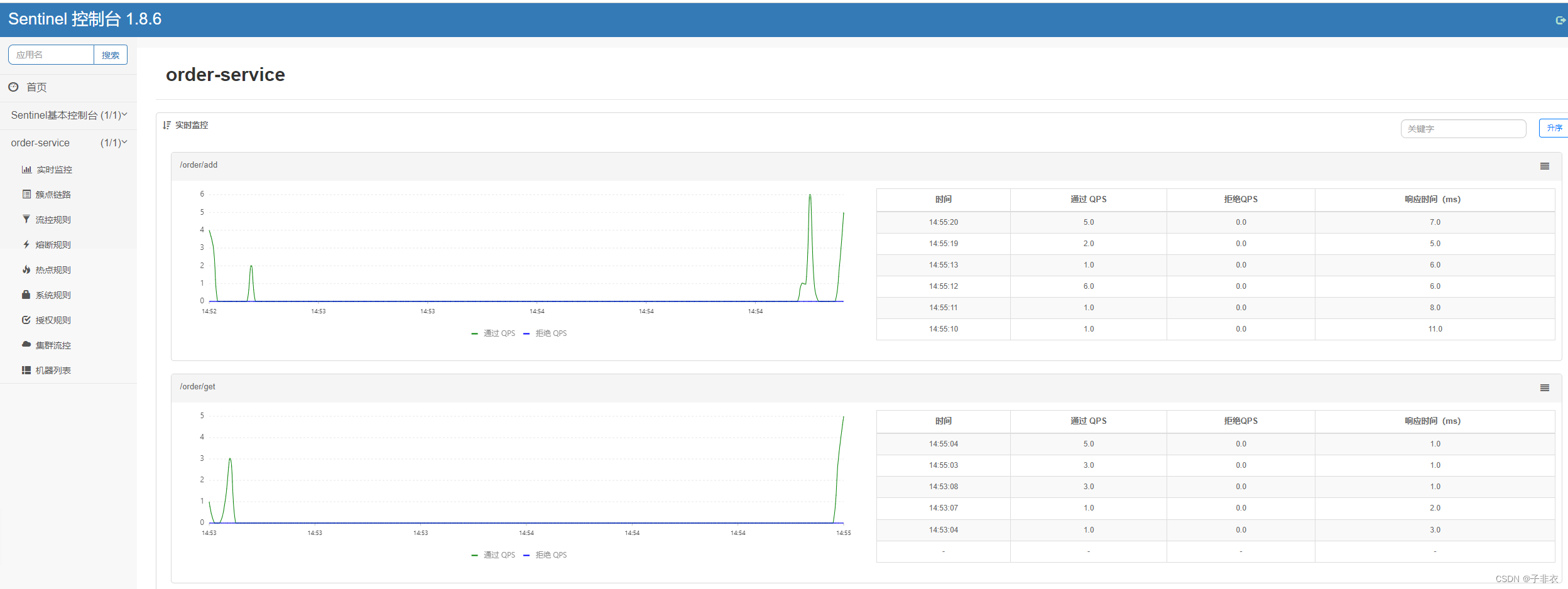Click the fire icon for 热点规则
Screen dimensions: 1568x589
click(x=26, y=269)
